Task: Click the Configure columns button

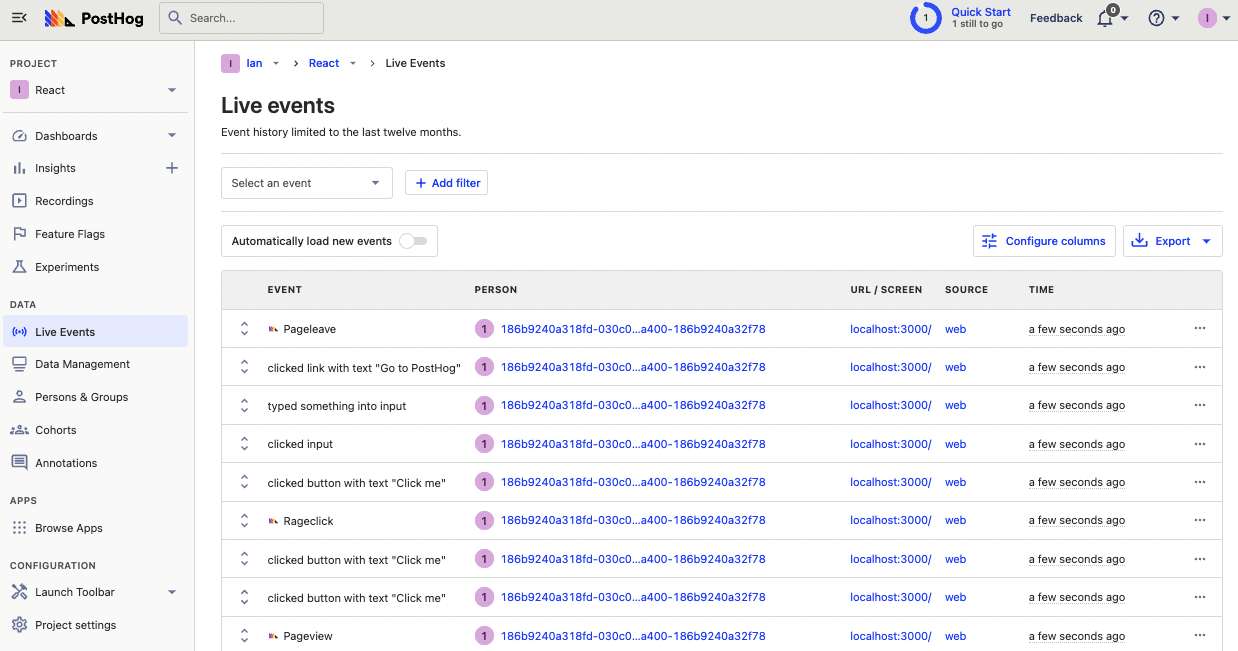Action: point(1044,241)
